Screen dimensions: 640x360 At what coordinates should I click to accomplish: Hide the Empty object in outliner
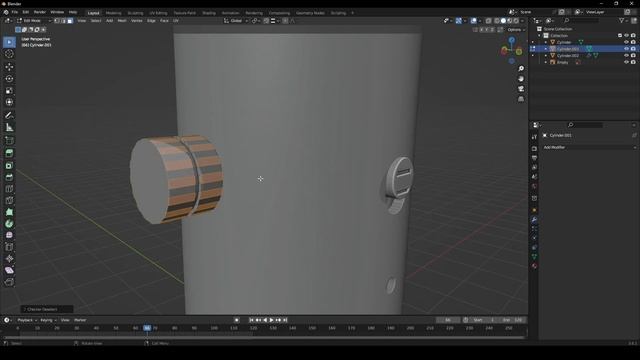pos(626,62)
